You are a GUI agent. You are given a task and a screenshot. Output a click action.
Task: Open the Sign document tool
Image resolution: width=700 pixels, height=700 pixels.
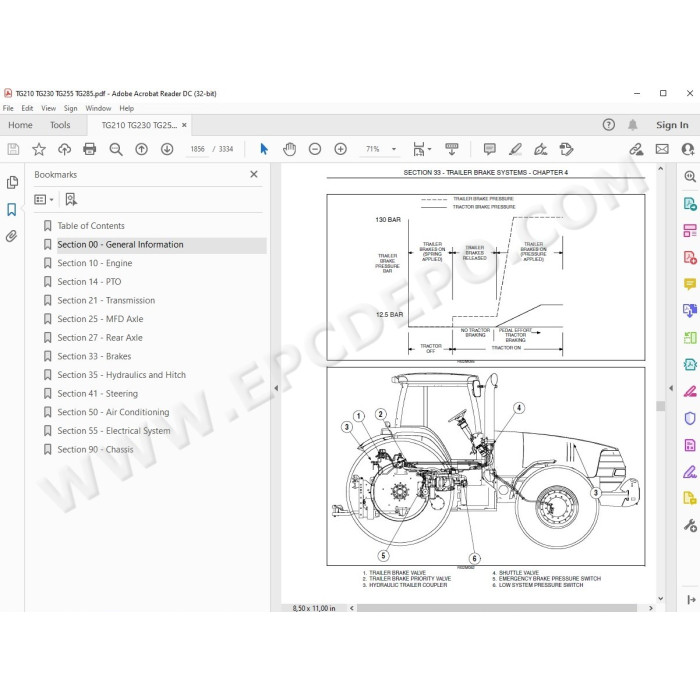pos(541,149)
